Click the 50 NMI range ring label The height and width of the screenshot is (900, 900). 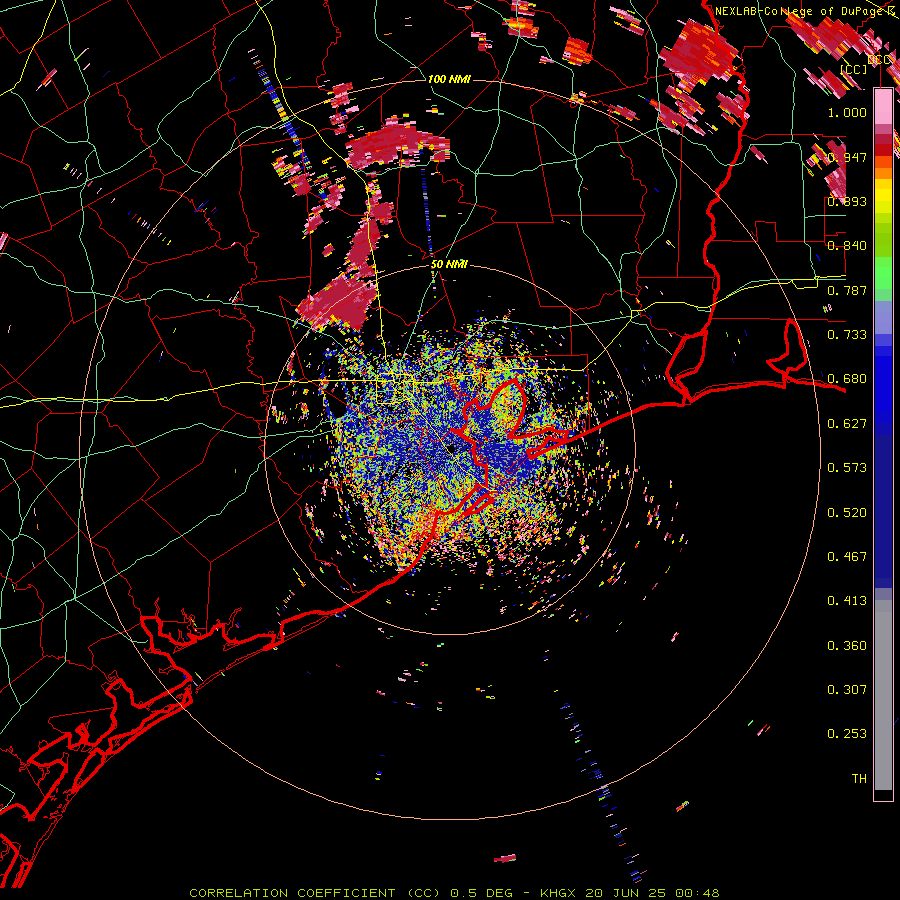[x=449, y=265]
